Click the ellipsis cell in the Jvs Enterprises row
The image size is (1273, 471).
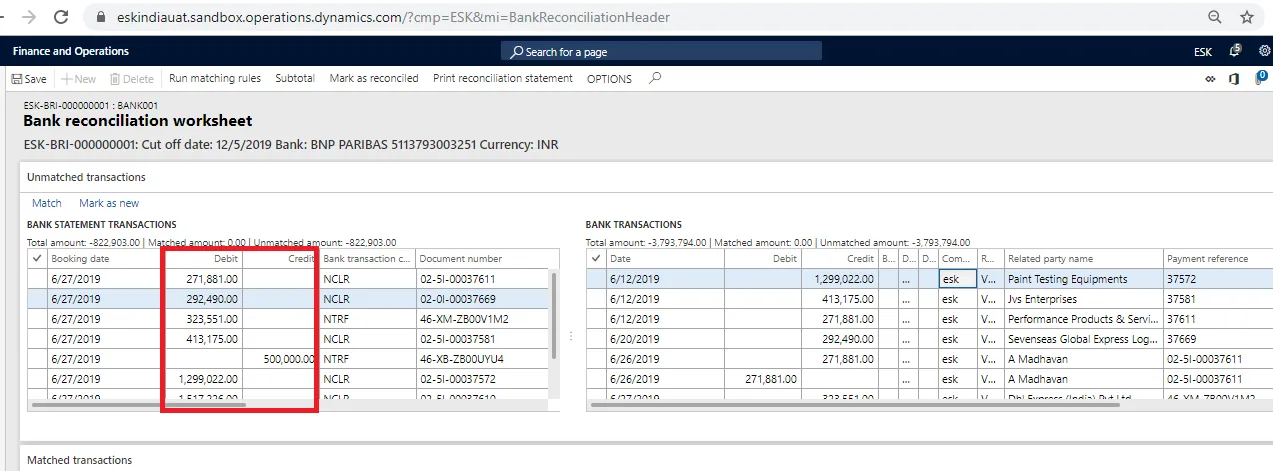907,299
